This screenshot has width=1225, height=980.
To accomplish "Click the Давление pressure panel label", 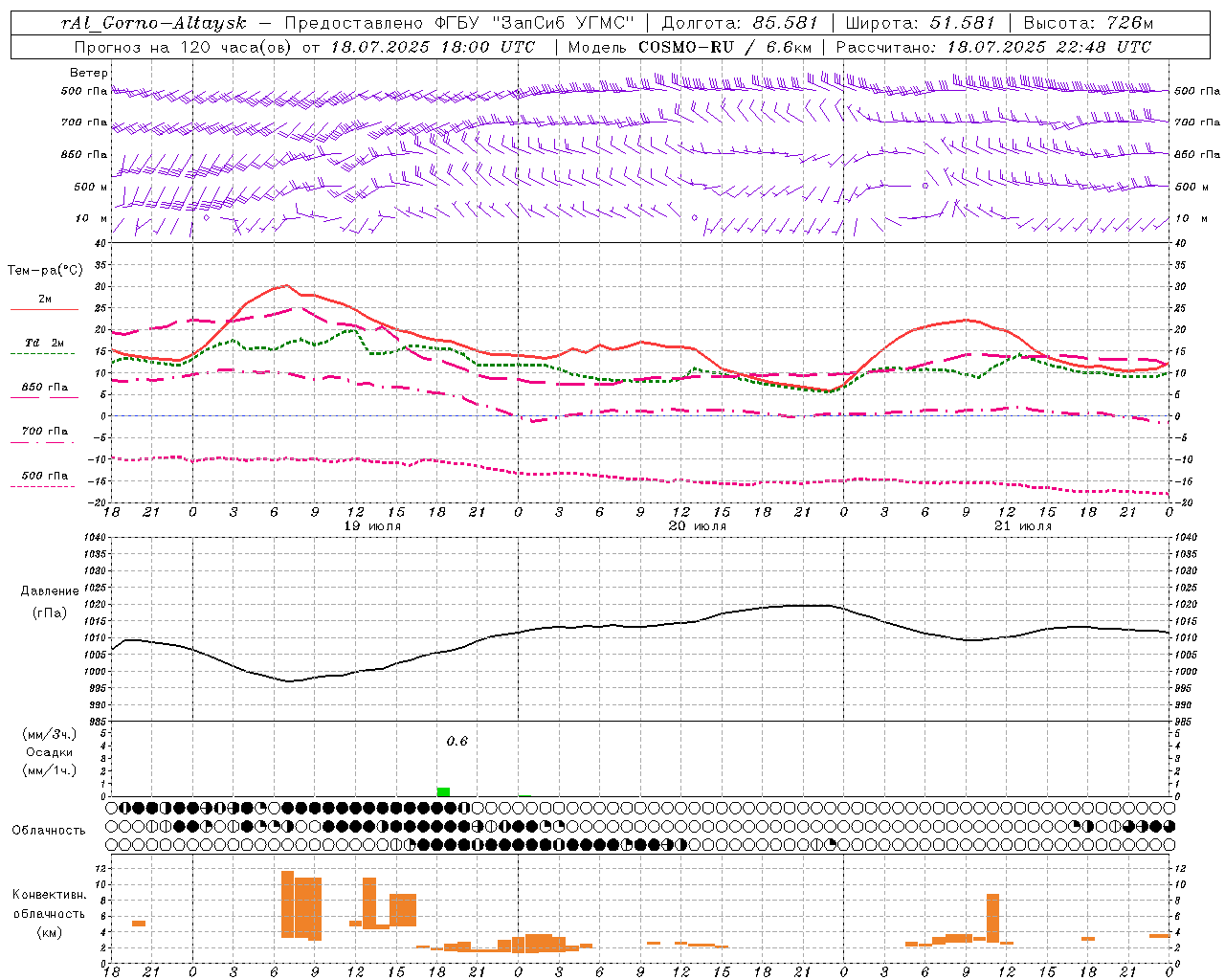I will [x=49, y=591].
